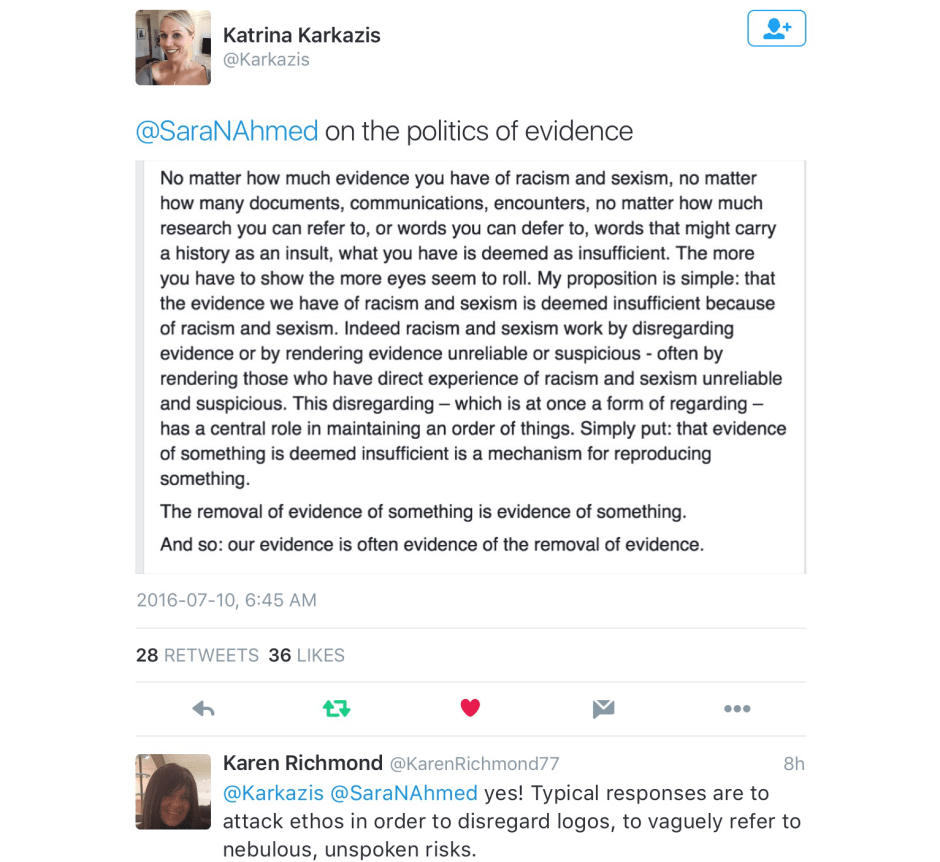The height and width of the screenshot is (862, 940).
Task: Open the three-dot more options menu
Action: point(737,709)
